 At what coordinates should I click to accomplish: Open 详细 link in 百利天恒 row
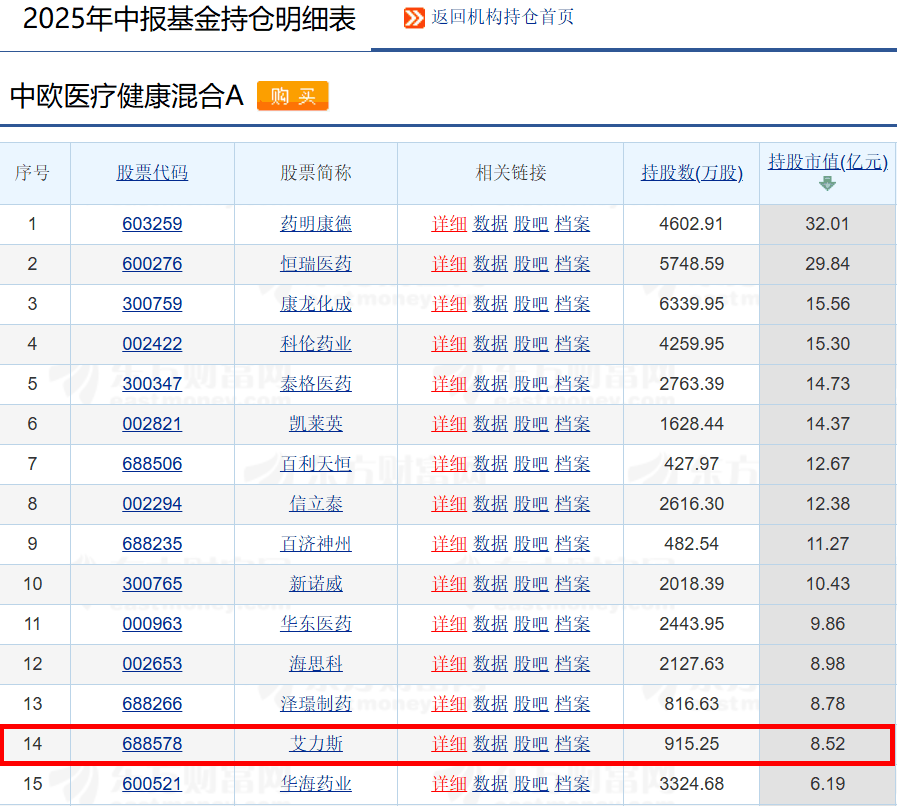(449, 464)
